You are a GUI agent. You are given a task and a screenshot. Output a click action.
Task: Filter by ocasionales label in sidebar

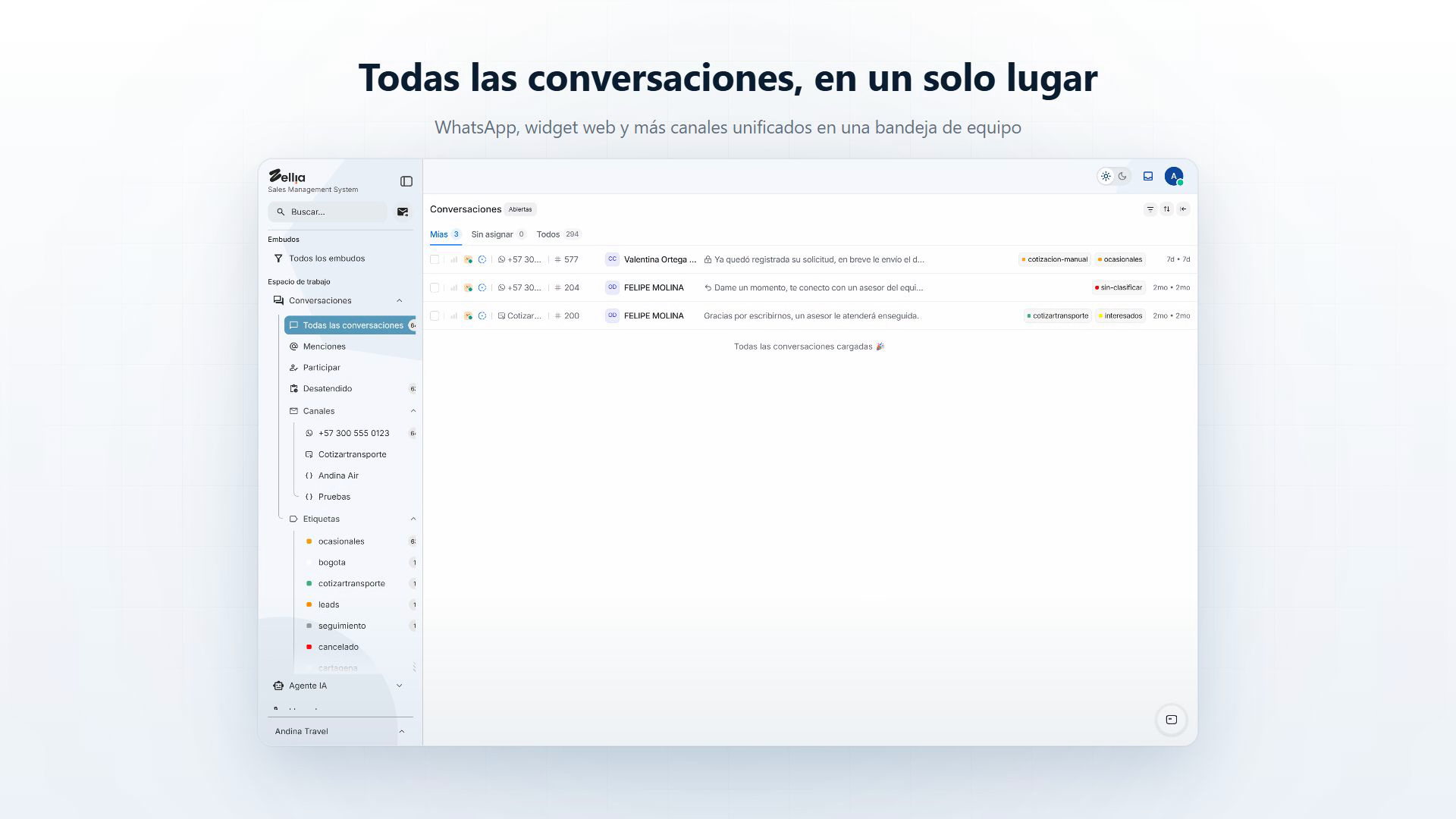coord(341,541)
